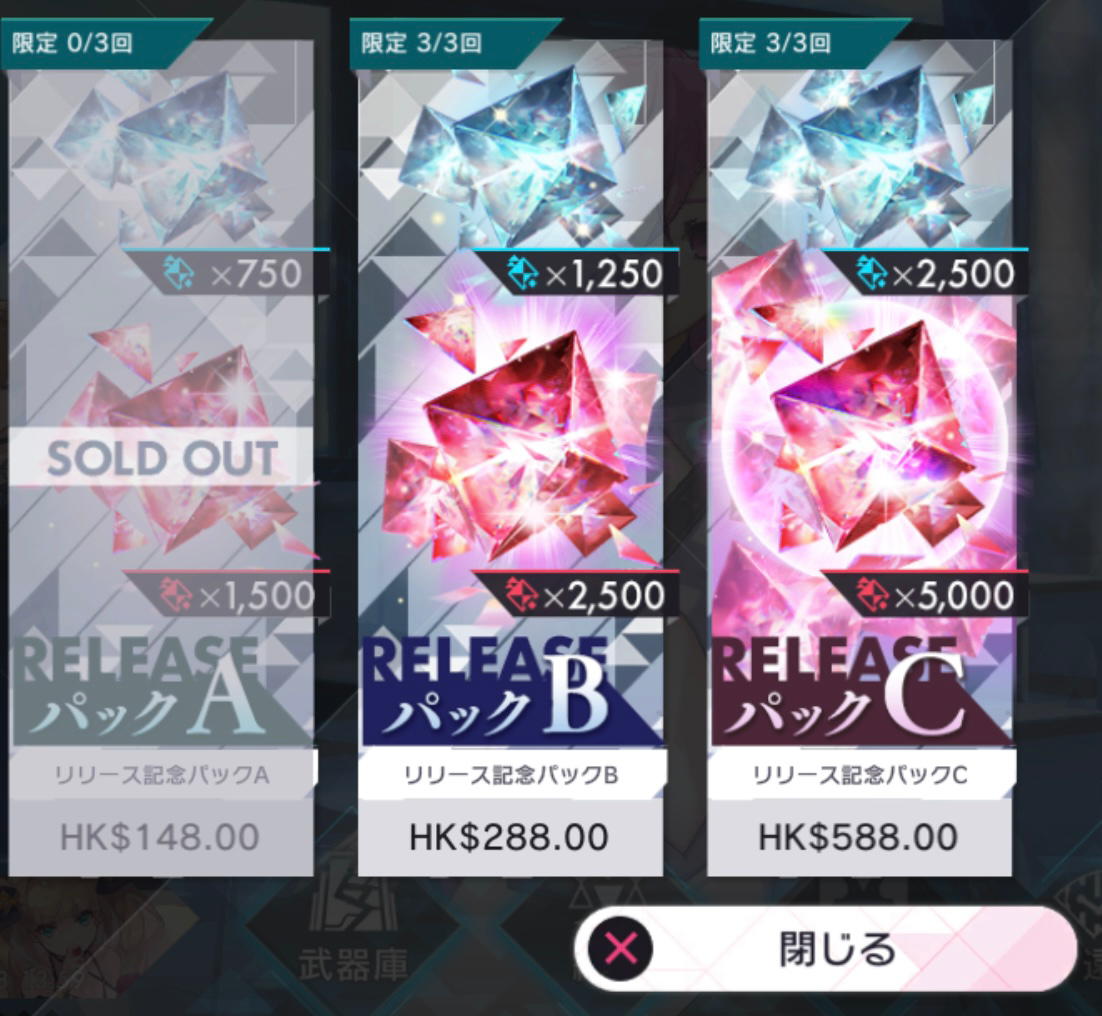Close the pack shop with the 閉じる button
1102x1016 pixels.
pos(826,949)
